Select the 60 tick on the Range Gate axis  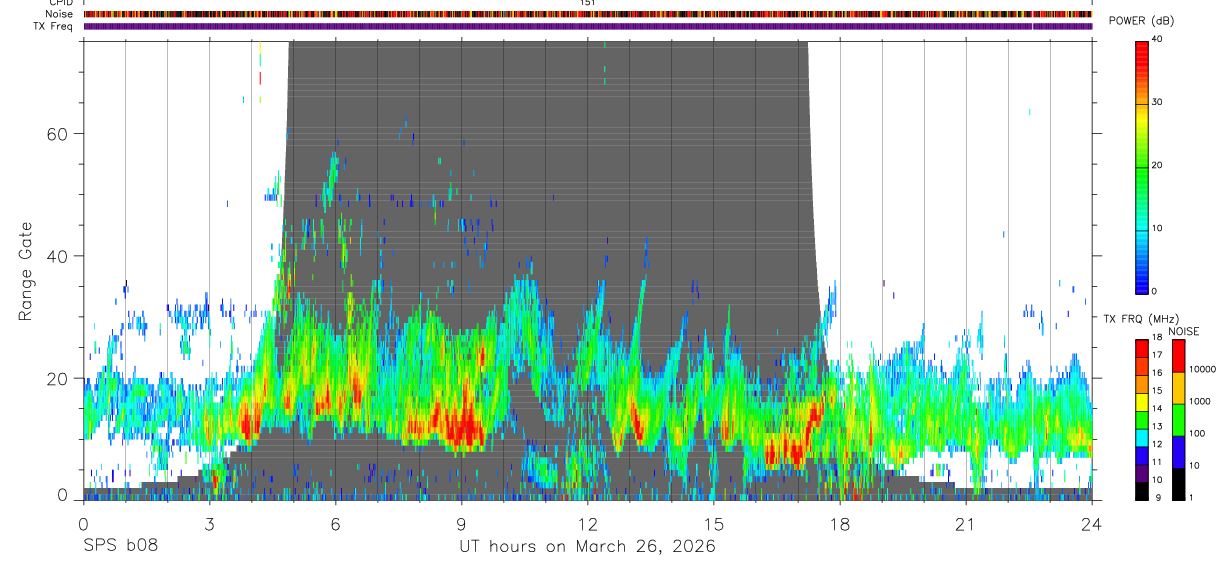(x=56, y=133)
